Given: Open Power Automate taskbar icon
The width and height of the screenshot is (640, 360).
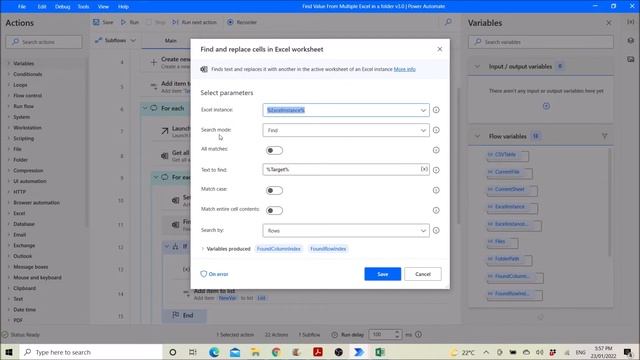Looking at the screenshot, I should [x=359, y=352].
